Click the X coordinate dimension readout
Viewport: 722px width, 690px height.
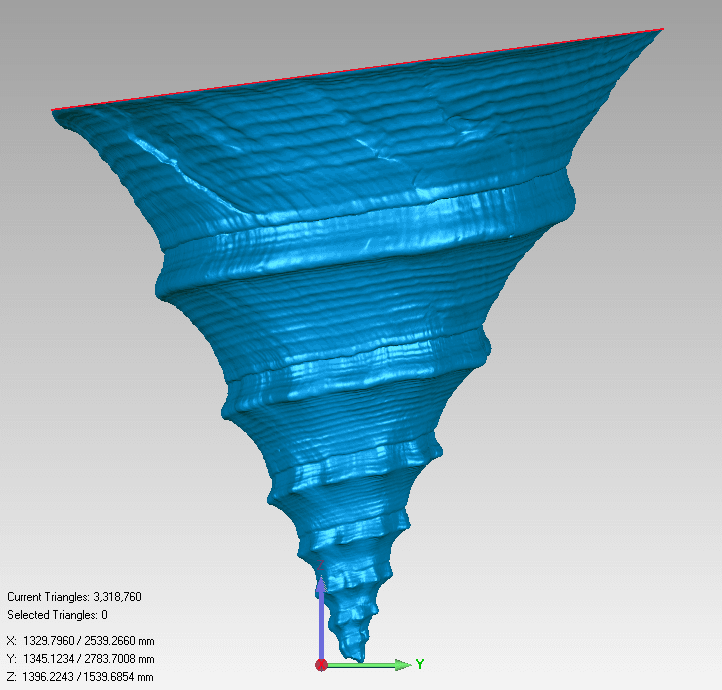coord(80,641)
